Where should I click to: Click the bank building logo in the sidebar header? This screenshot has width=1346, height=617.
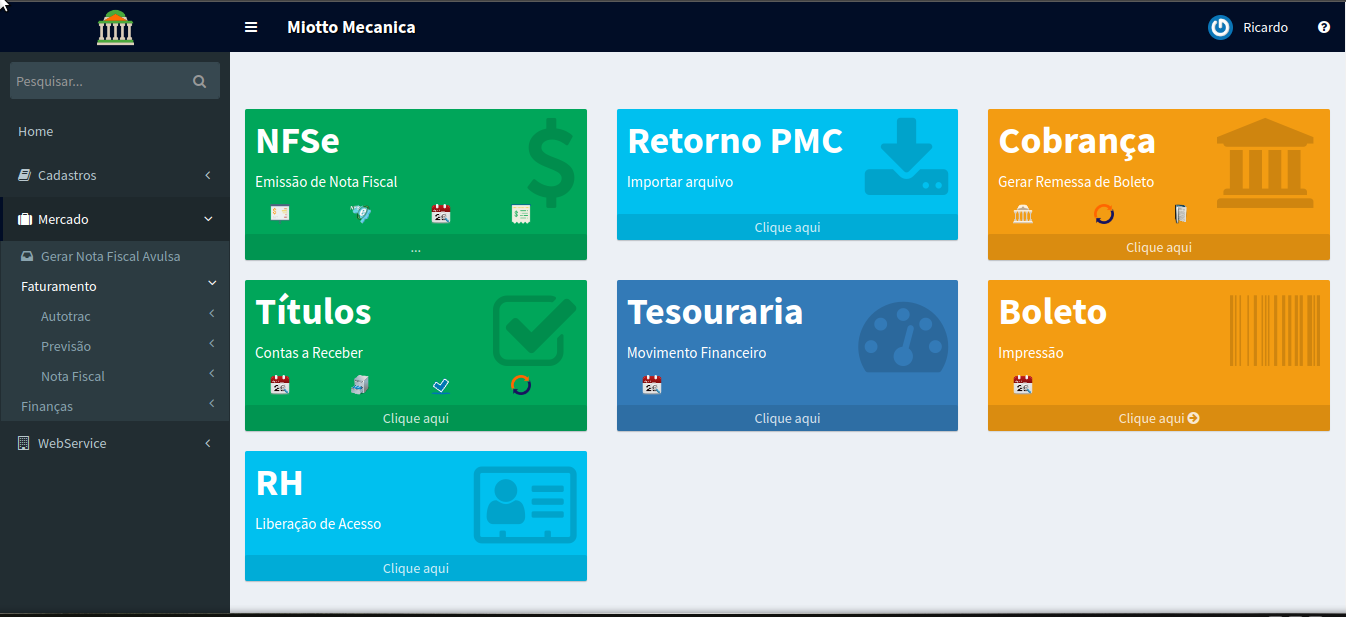click(115, 27)
